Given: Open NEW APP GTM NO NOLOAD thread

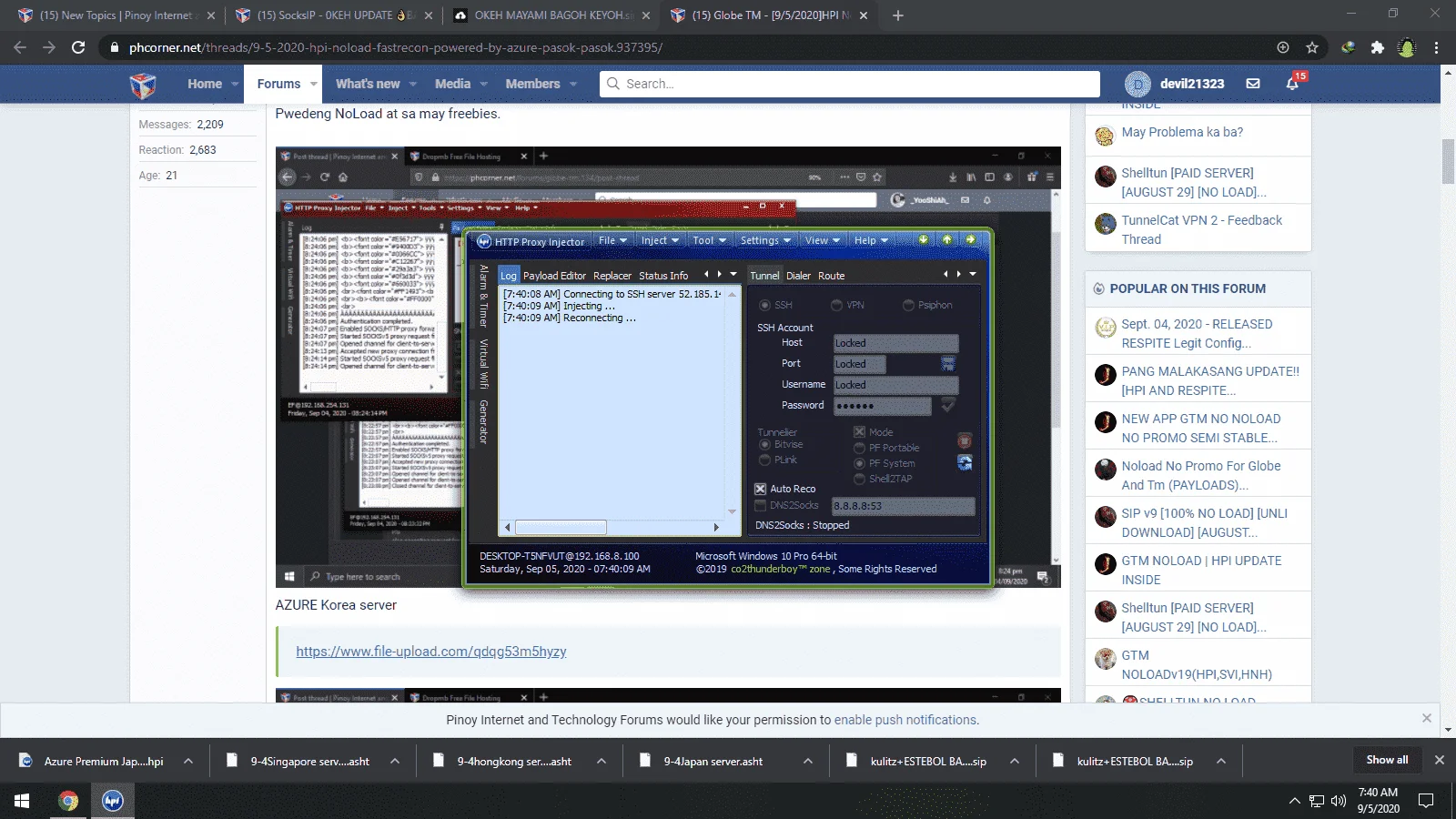Looking at the screenshot, I should pos(1201,428).
